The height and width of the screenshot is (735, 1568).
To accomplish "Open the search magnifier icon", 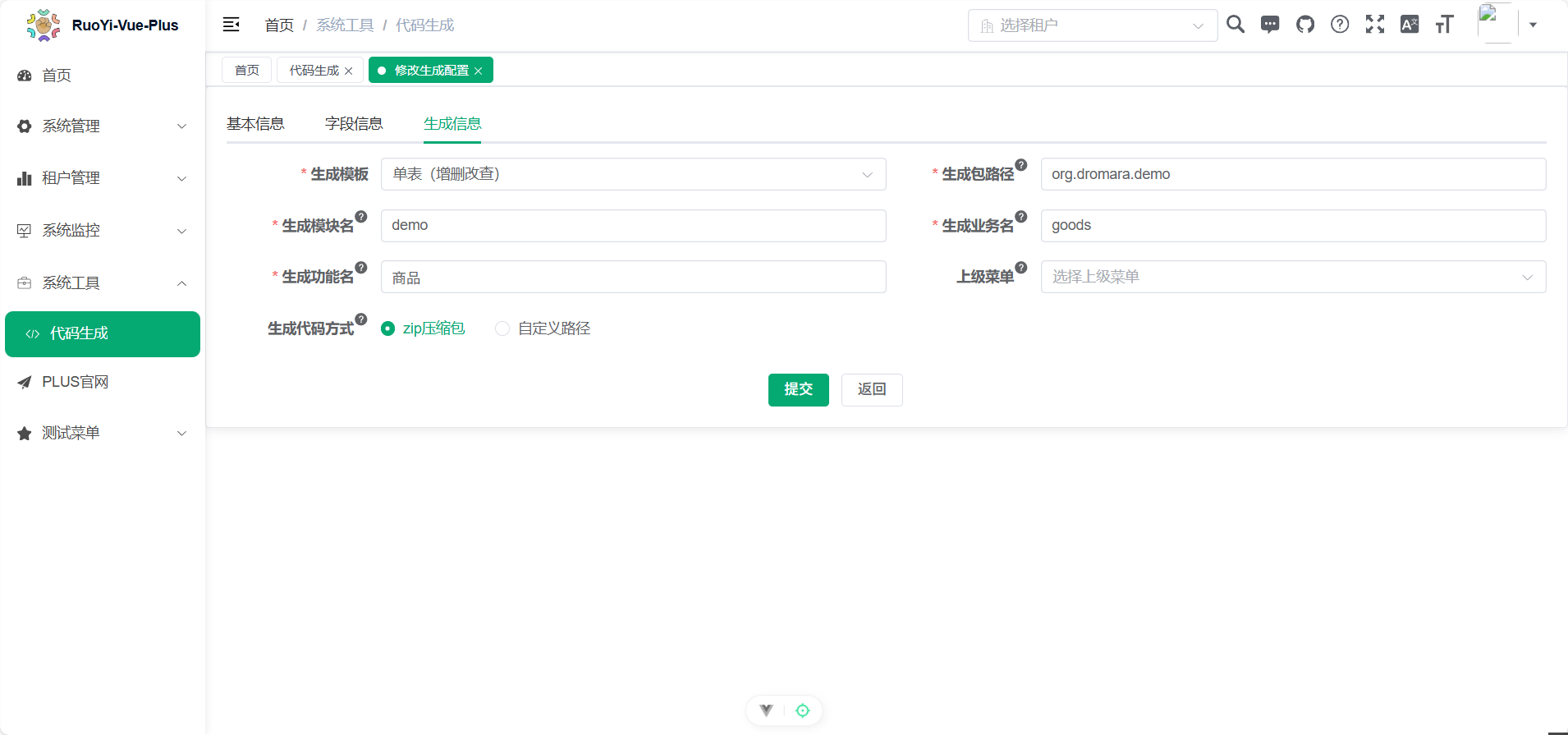I will pyautogui.click(x=1235, y=25).
